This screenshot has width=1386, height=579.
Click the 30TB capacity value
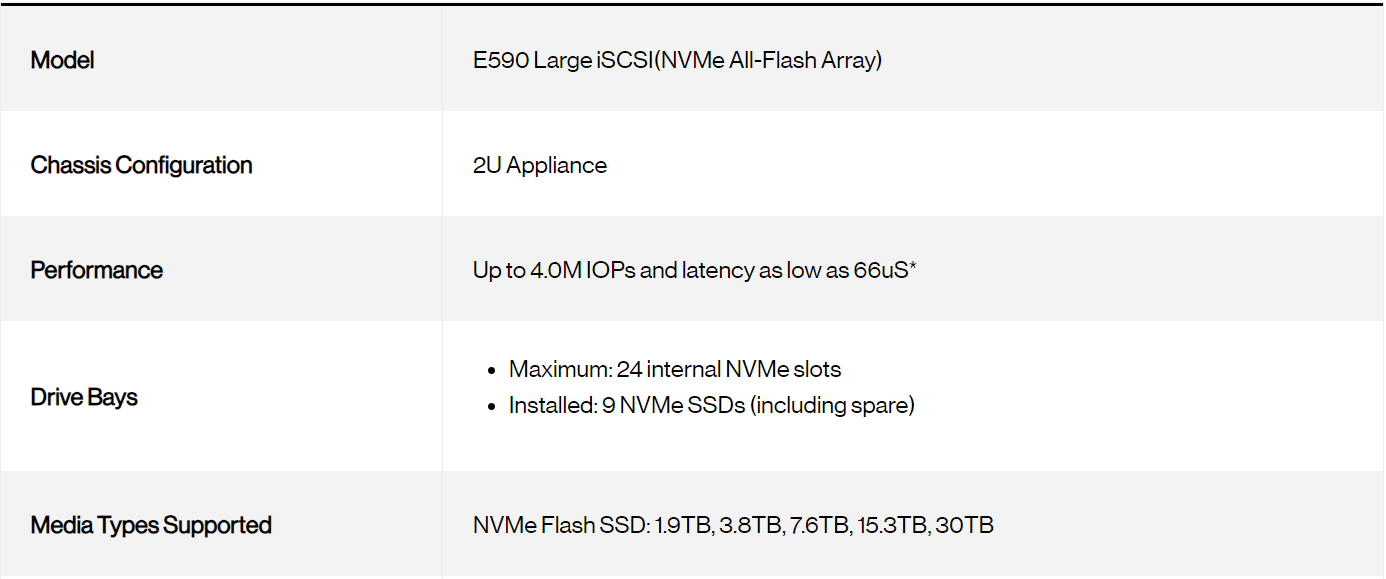tap(964, 525)
